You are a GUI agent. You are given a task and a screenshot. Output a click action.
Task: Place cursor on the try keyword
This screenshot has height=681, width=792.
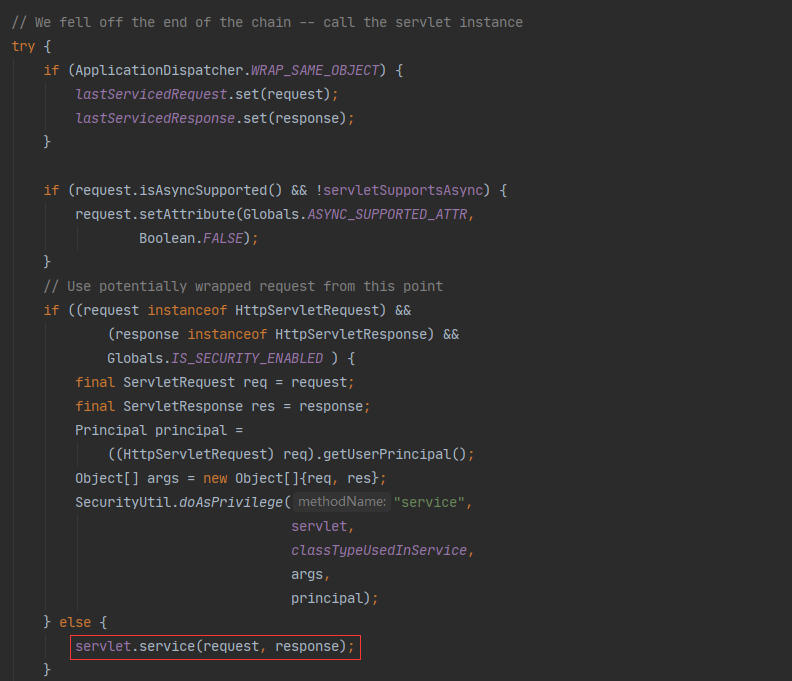pos(23,46)
